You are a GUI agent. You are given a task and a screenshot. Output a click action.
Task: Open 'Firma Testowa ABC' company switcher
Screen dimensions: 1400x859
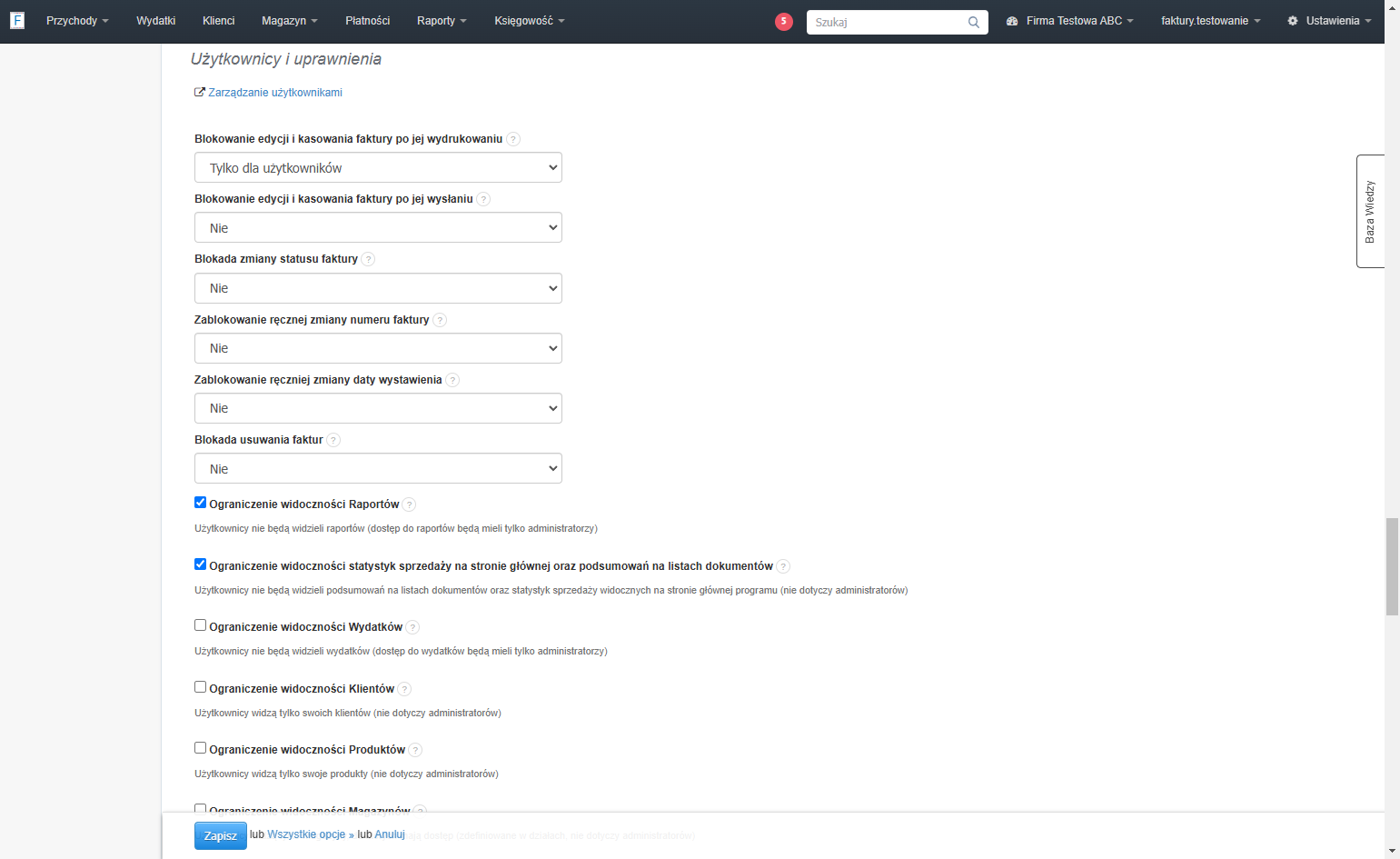point(1070,21)
